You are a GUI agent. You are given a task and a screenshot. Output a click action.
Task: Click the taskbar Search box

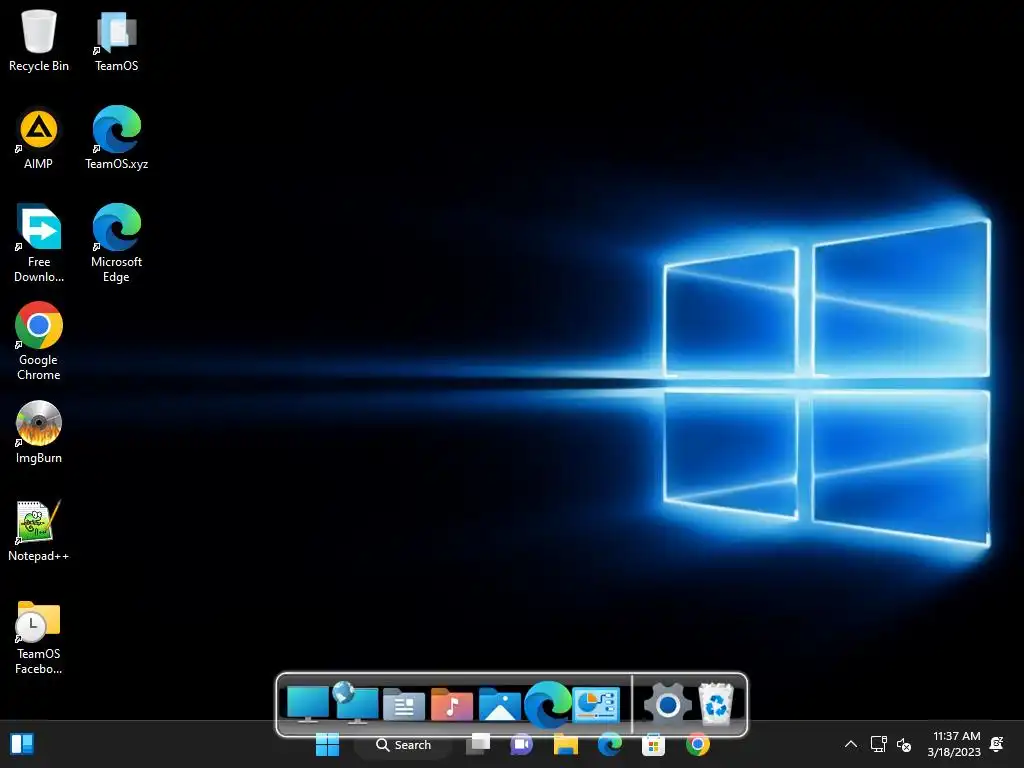click(404, 744)
